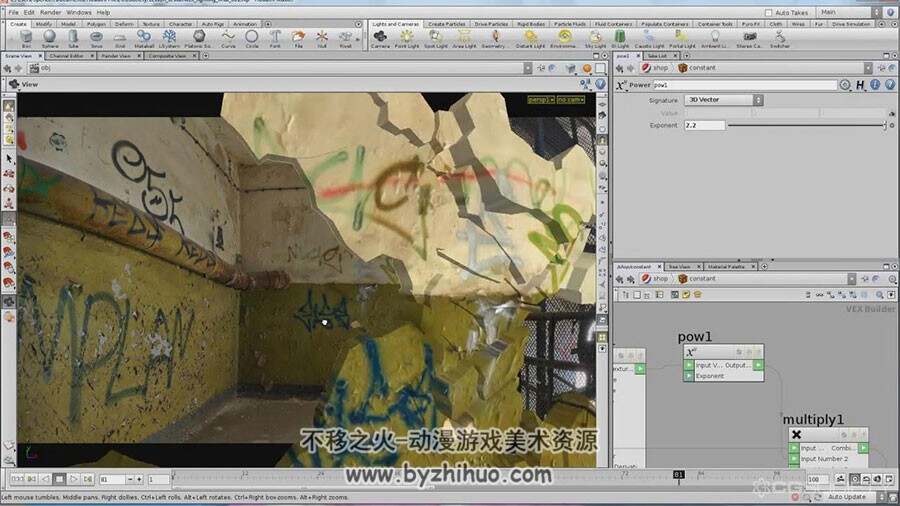Add a Sky Light from the shelf
900x506 pixels.
[595, 39]
